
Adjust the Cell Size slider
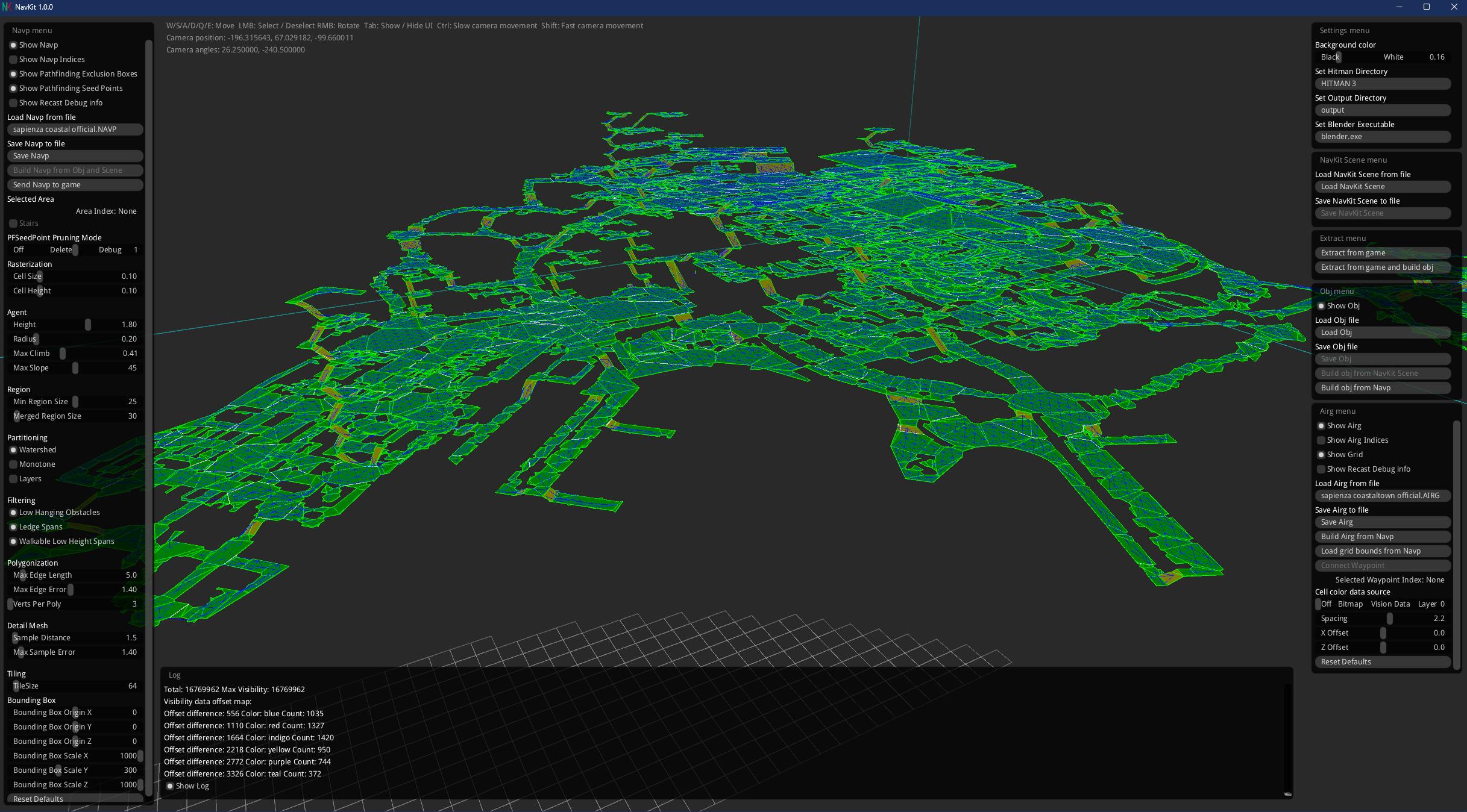[75, 276]
